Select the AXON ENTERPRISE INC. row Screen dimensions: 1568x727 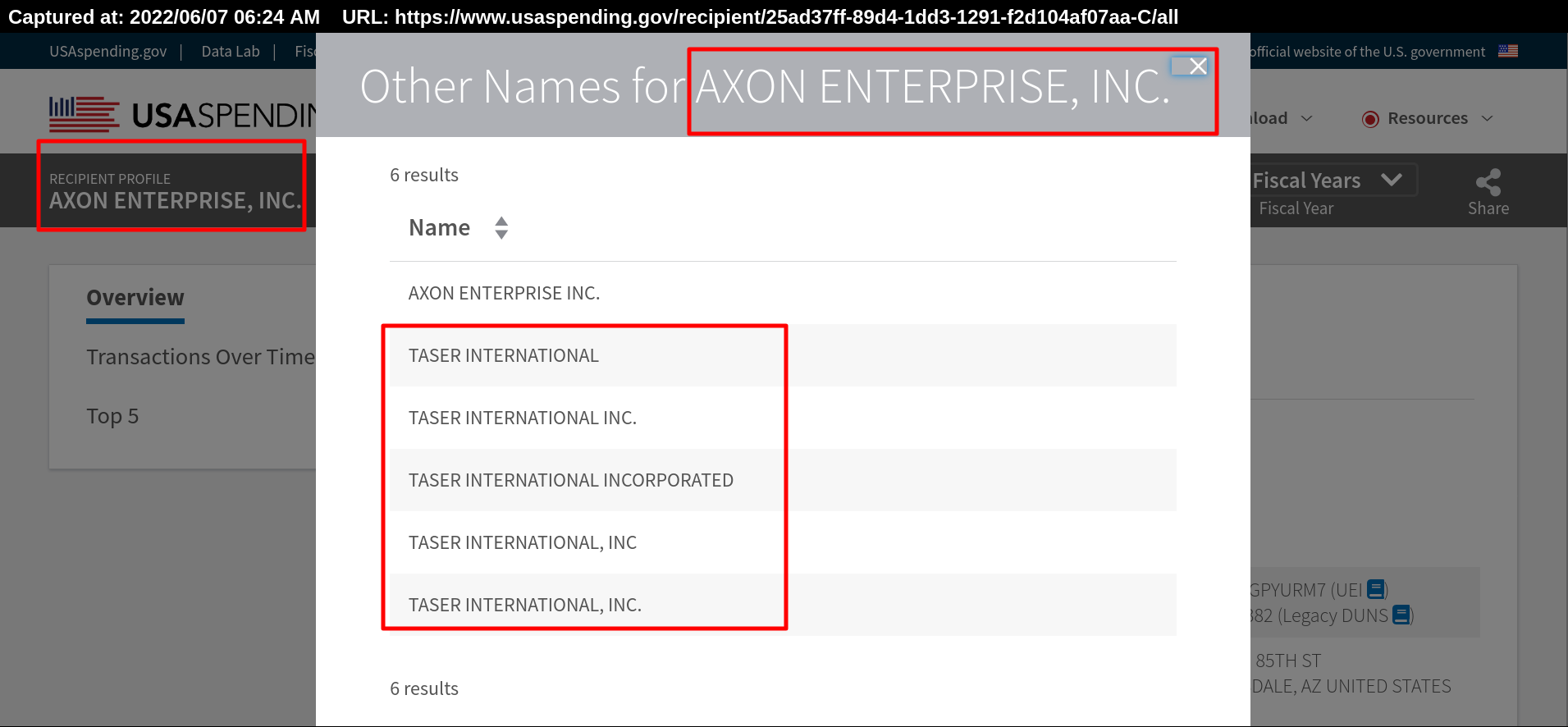[783, 293]
